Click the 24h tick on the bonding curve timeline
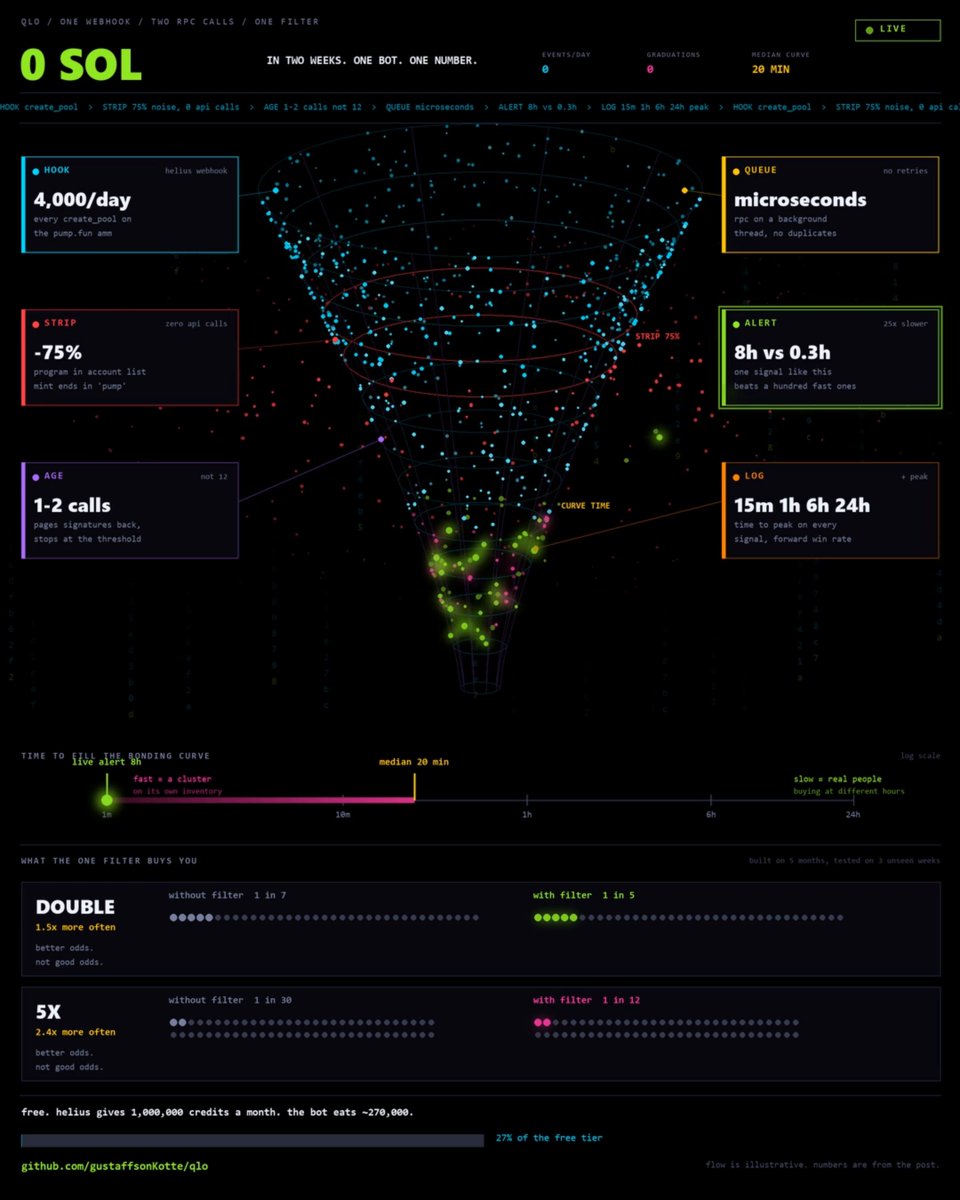 coord(852,800)
